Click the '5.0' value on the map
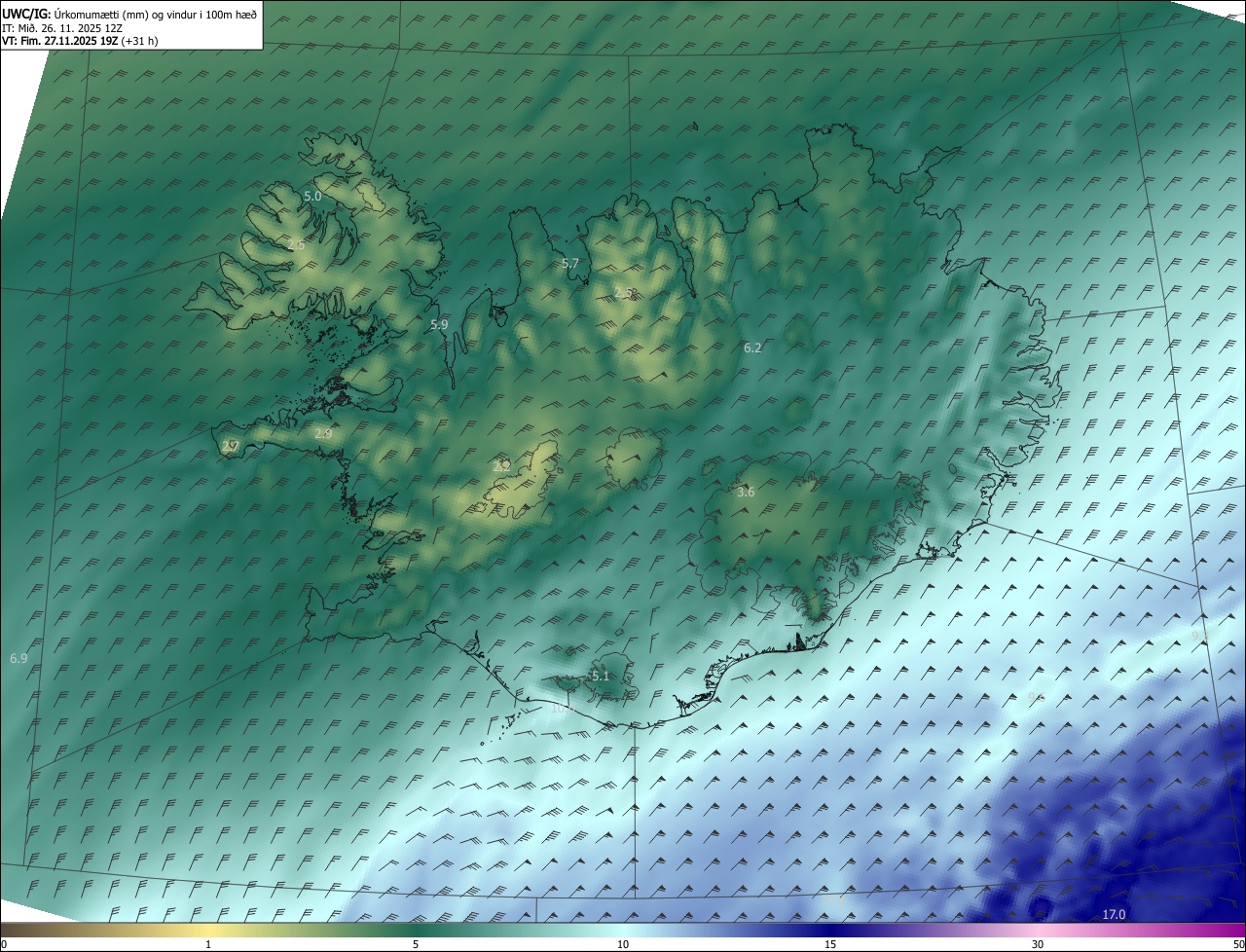This screenshot has width=1246, height=952. click(x=312, y=196)
